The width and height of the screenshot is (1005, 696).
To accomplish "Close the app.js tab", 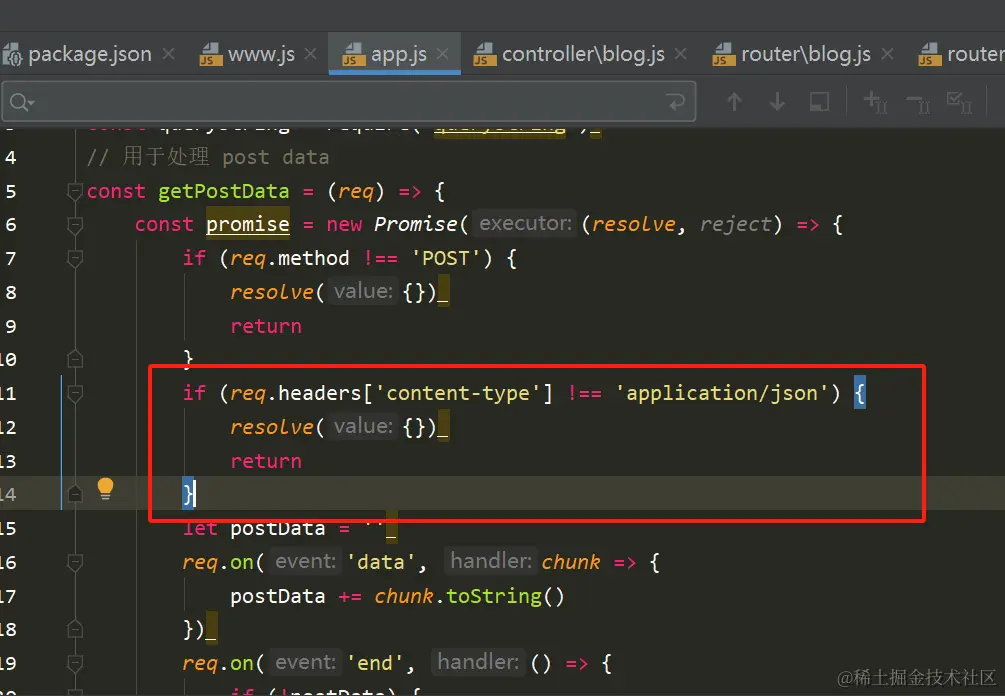I will (442, 54).
